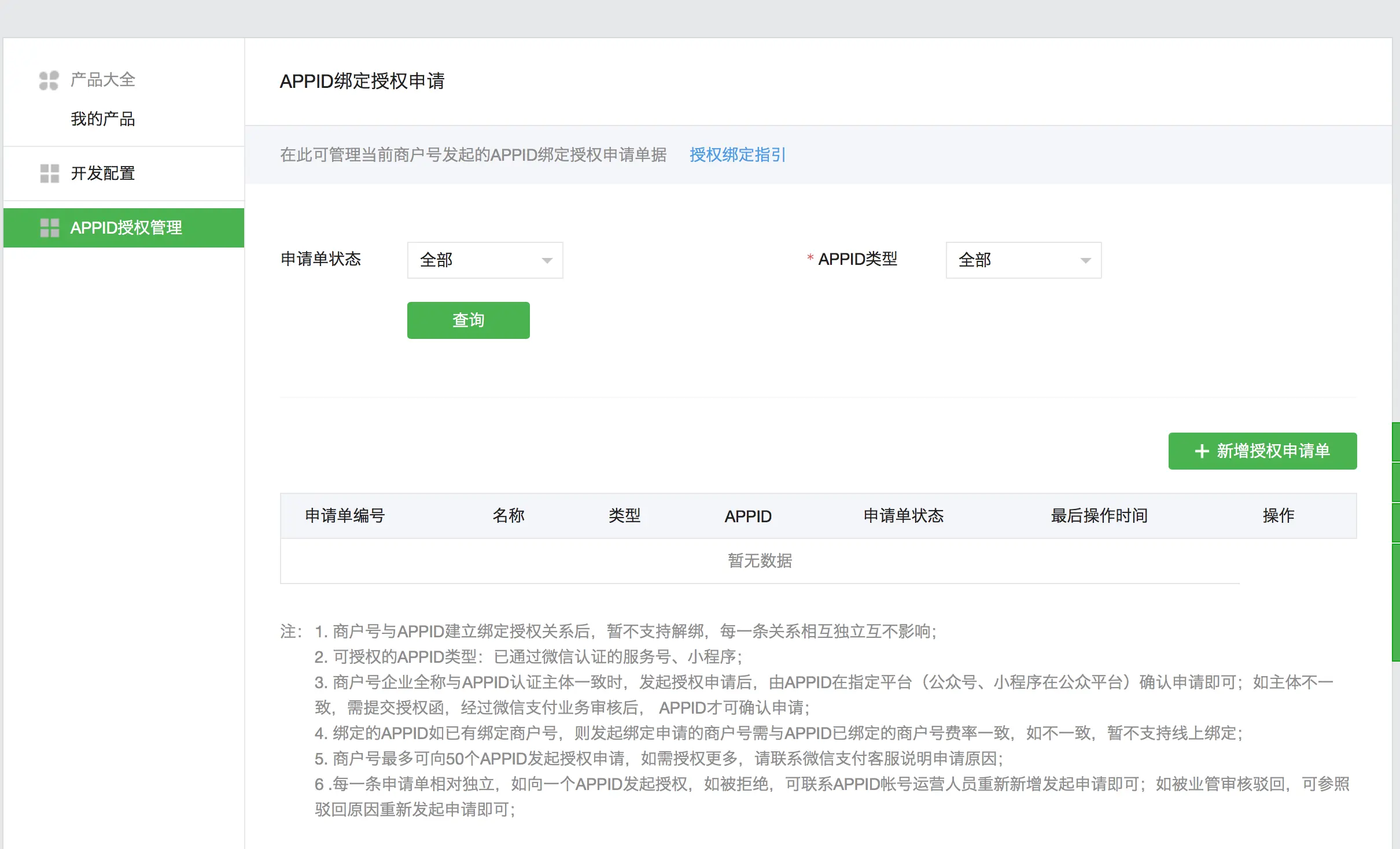The width and height of the screenshot is (1400, 849).
Task: Click the 申请单编号 column header
Action: pyautogui.click(x=345, y=516)
